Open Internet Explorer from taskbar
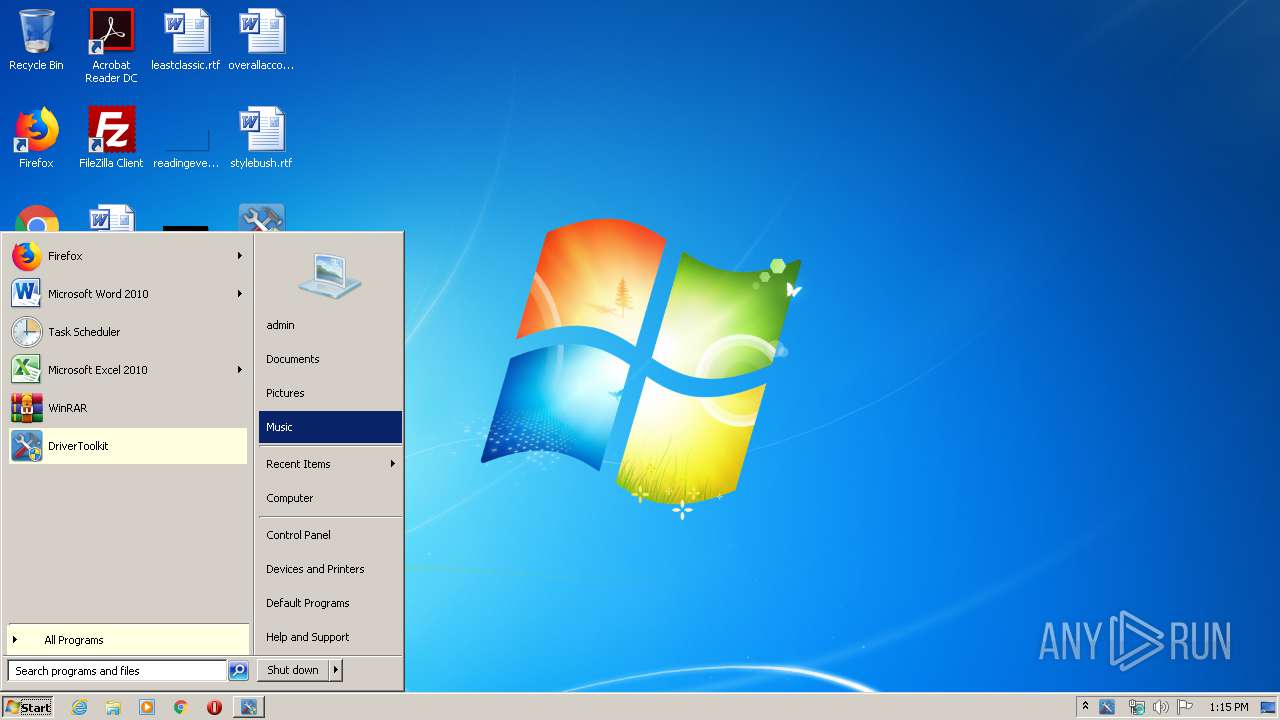This screenshot has height=720, width=1280. pos(79,707)
